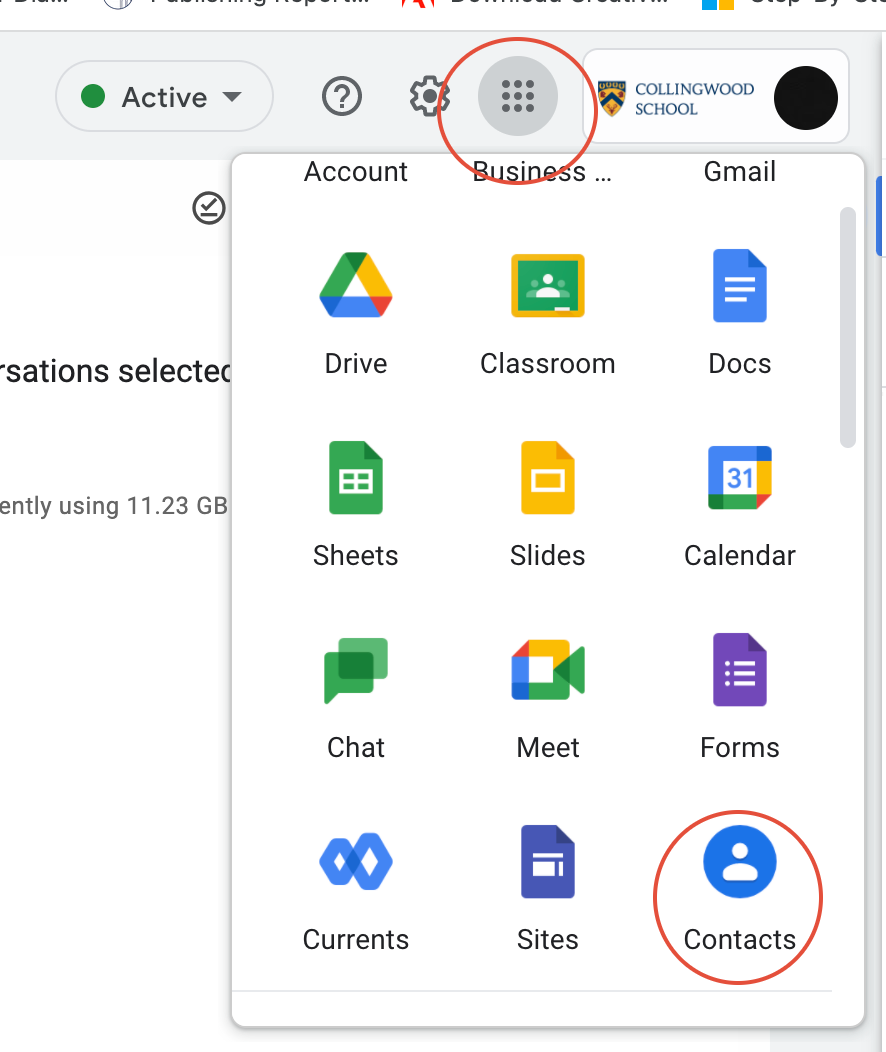The height and width of the screenshot is (1052, 886).
Task: Open Google Forms app
Action: (739, 696)
